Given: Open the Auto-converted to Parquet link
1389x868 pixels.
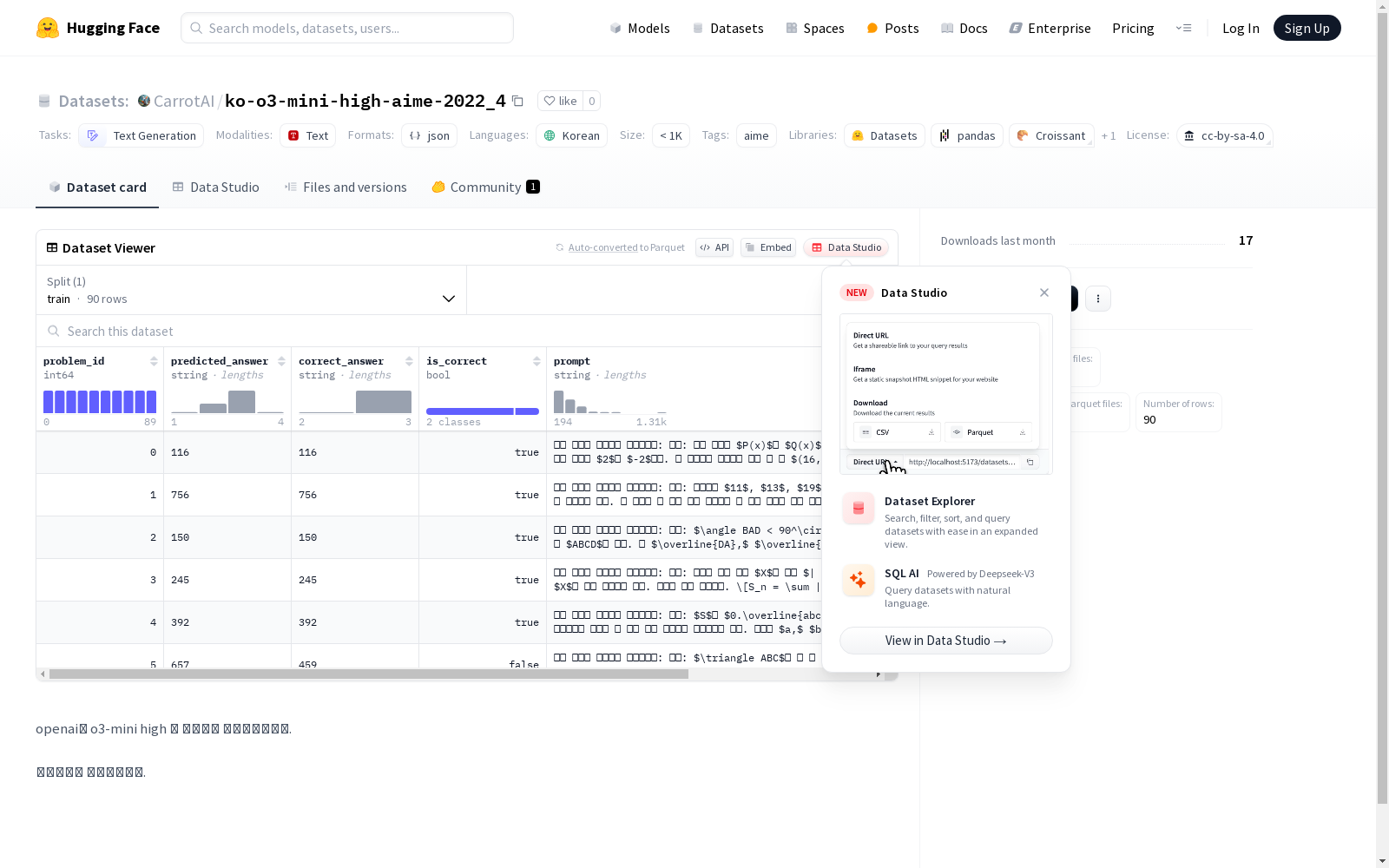Looking at the screenshot, I should pyautogui.click(x=620, y=247).
